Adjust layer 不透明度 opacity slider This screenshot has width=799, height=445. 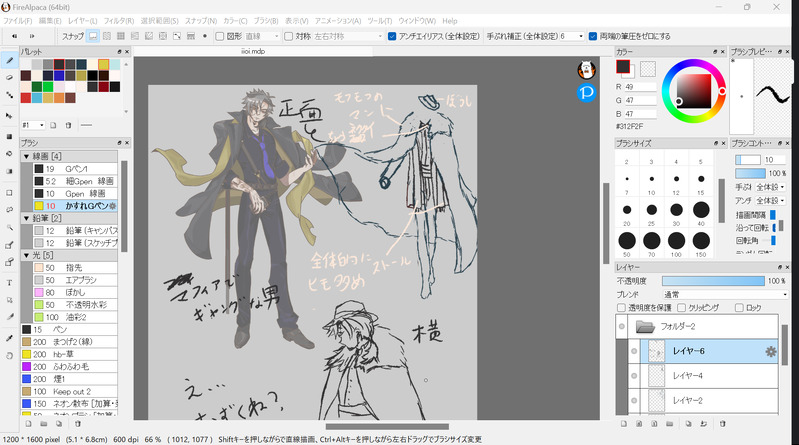pyautogui.click(x=713, y=281)
